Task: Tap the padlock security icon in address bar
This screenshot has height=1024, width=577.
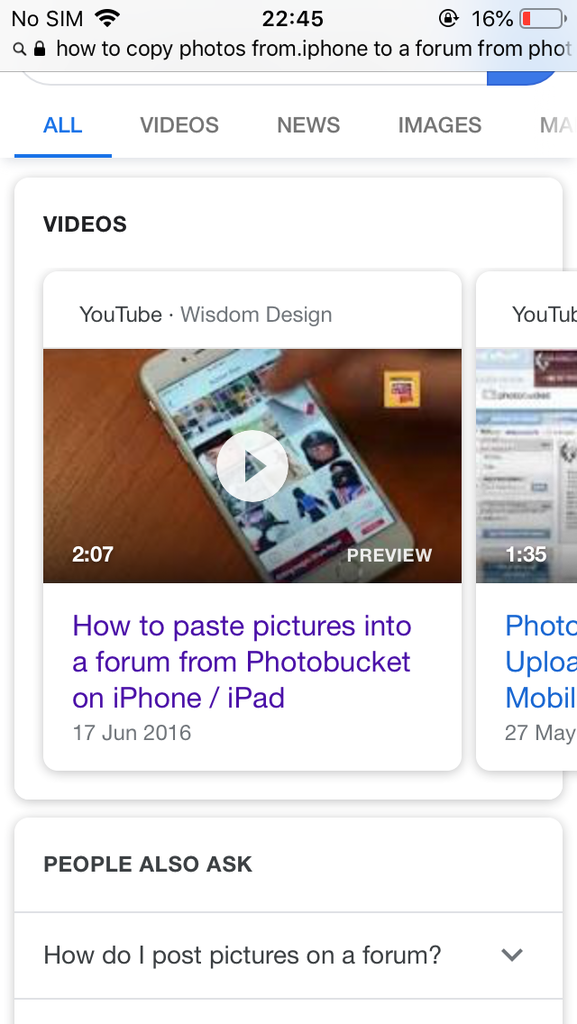Action: tap(40, 49)
